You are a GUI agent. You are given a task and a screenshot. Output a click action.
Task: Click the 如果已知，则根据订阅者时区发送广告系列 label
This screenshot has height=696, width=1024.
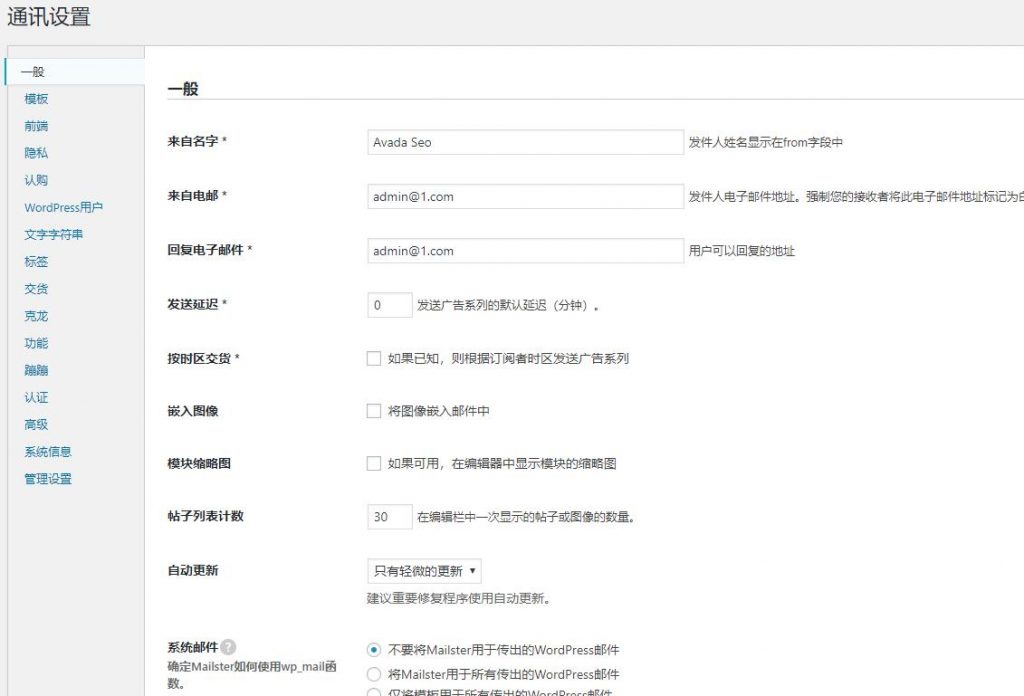[508, 358]
